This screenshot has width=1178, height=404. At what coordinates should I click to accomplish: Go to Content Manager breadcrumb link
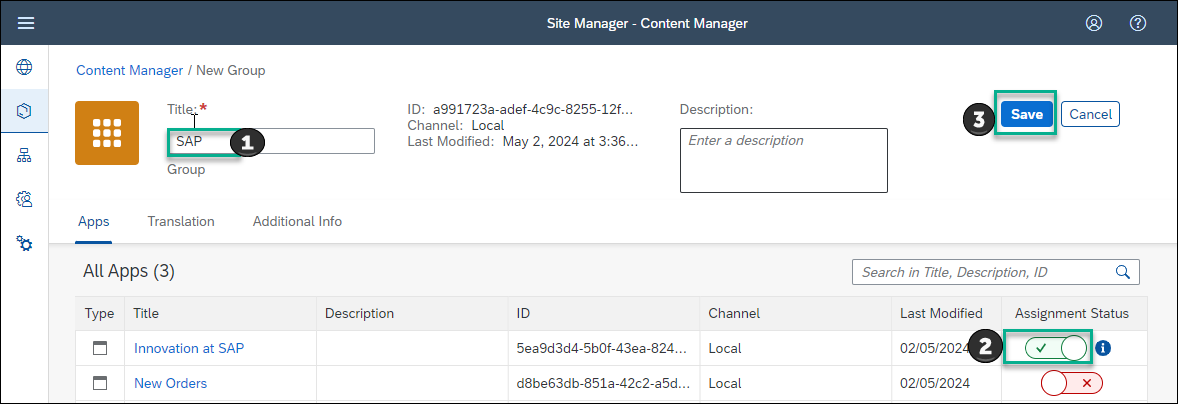(129, 71)
